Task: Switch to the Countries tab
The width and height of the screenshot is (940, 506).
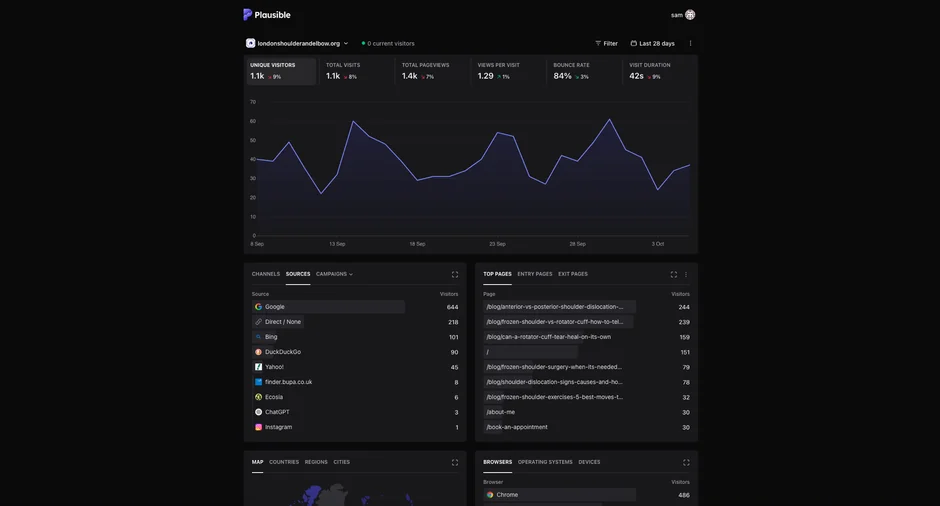Action: click(284, 462)
